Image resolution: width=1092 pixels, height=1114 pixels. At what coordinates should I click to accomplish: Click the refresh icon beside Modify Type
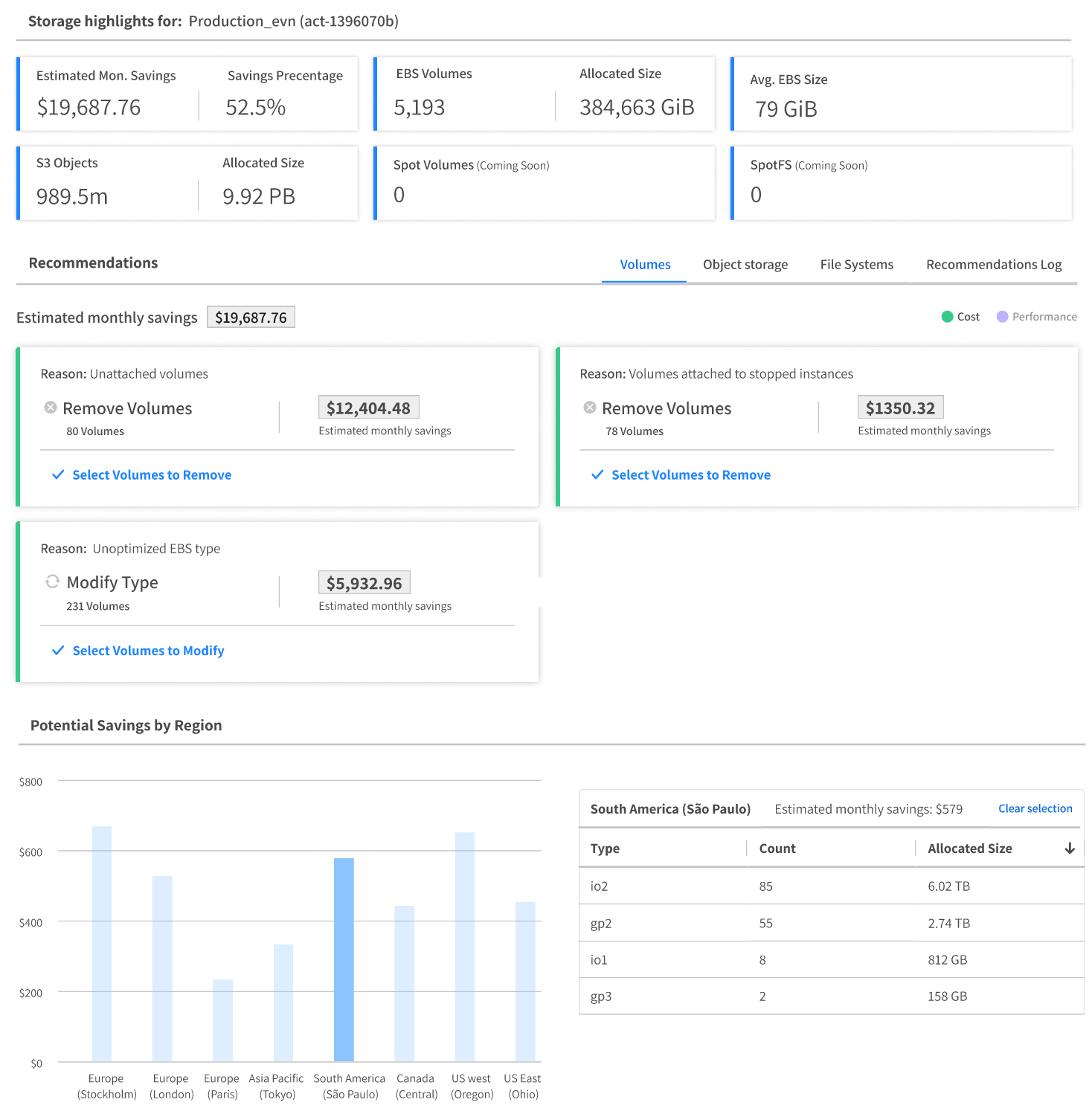[52, 582]
